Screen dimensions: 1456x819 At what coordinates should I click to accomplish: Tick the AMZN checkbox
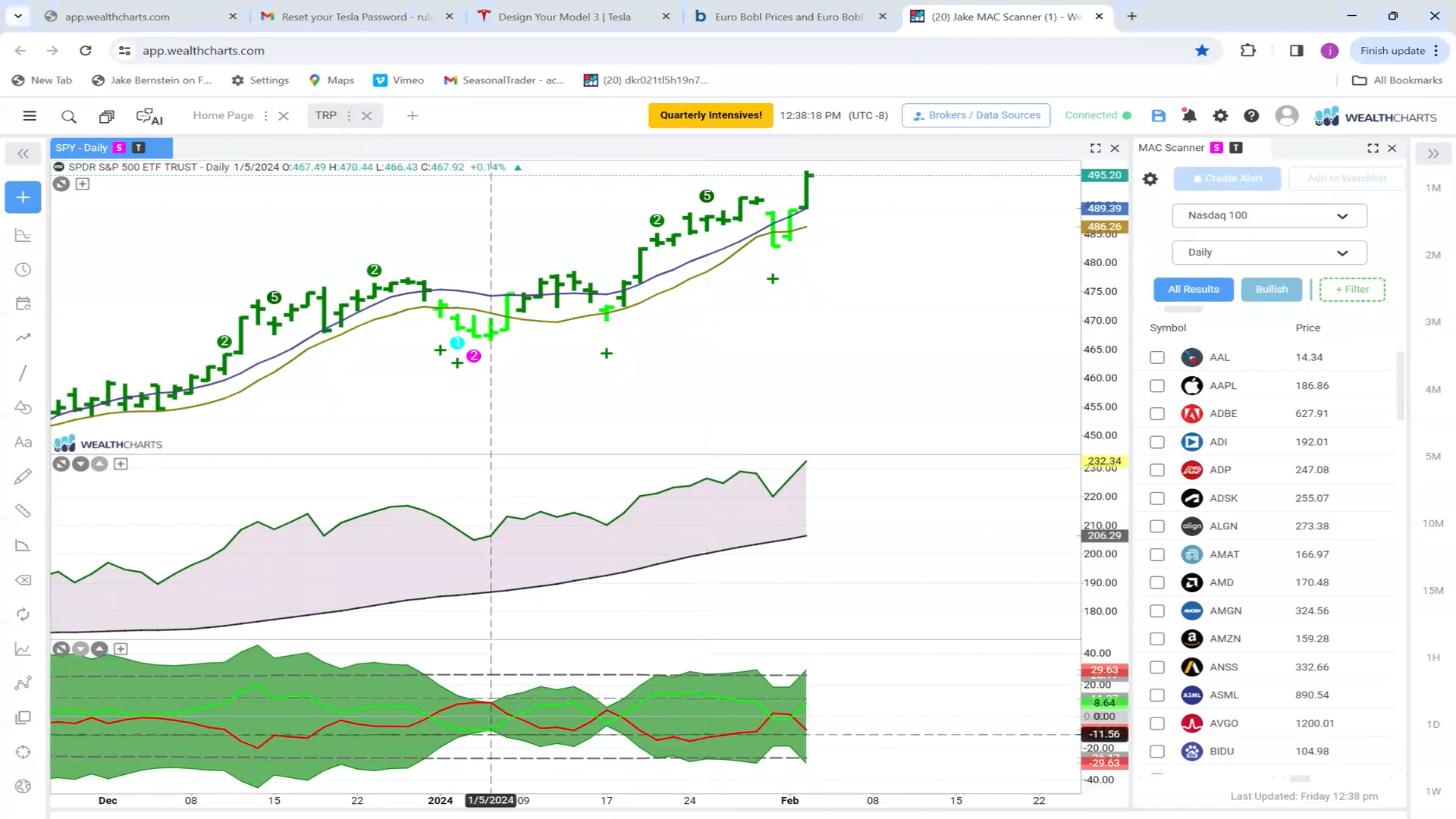pos(1156,639)
